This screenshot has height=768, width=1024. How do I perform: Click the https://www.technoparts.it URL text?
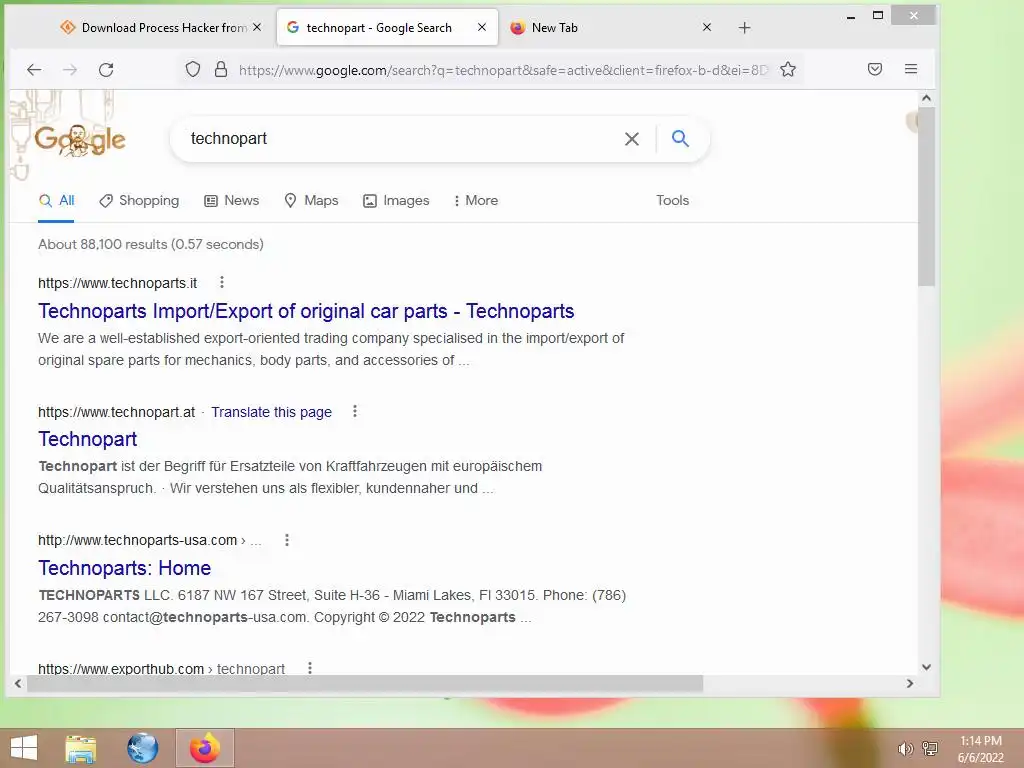click(118, 283)
